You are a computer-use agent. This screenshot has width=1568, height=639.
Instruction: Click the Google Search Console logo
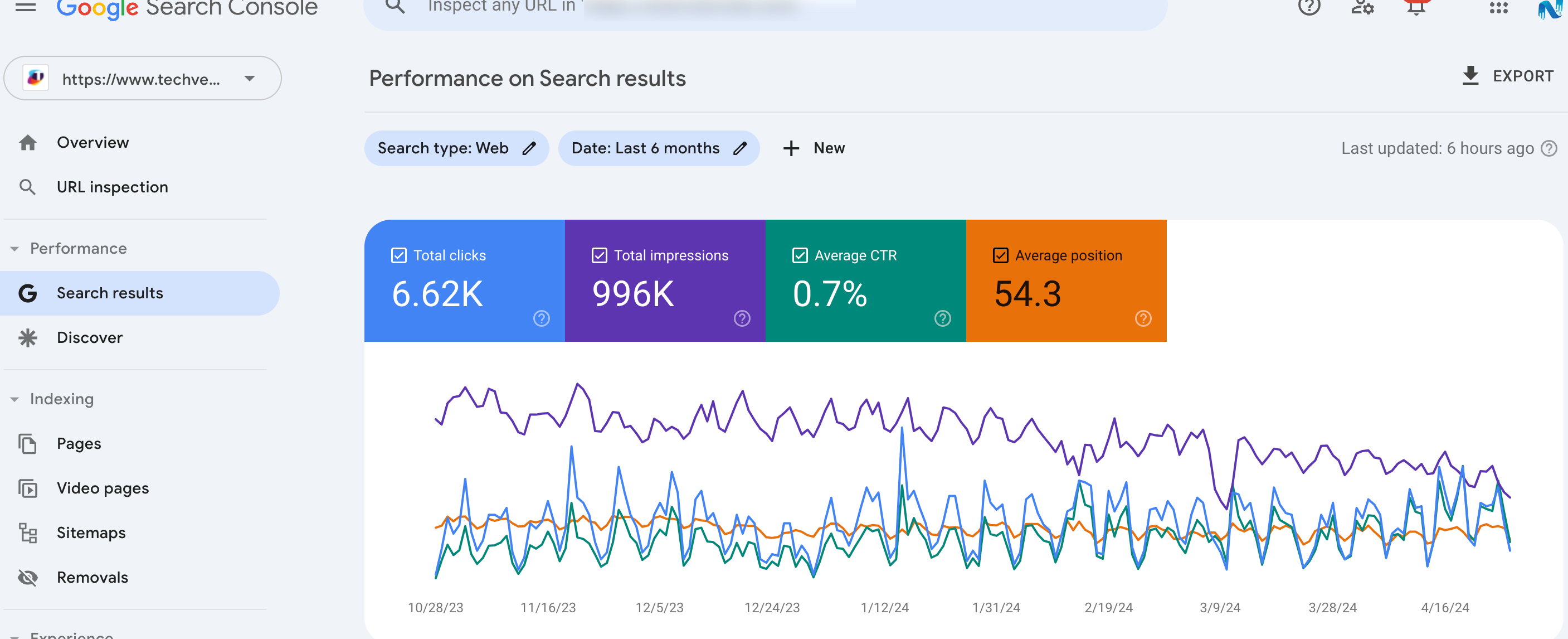(187, 8)
